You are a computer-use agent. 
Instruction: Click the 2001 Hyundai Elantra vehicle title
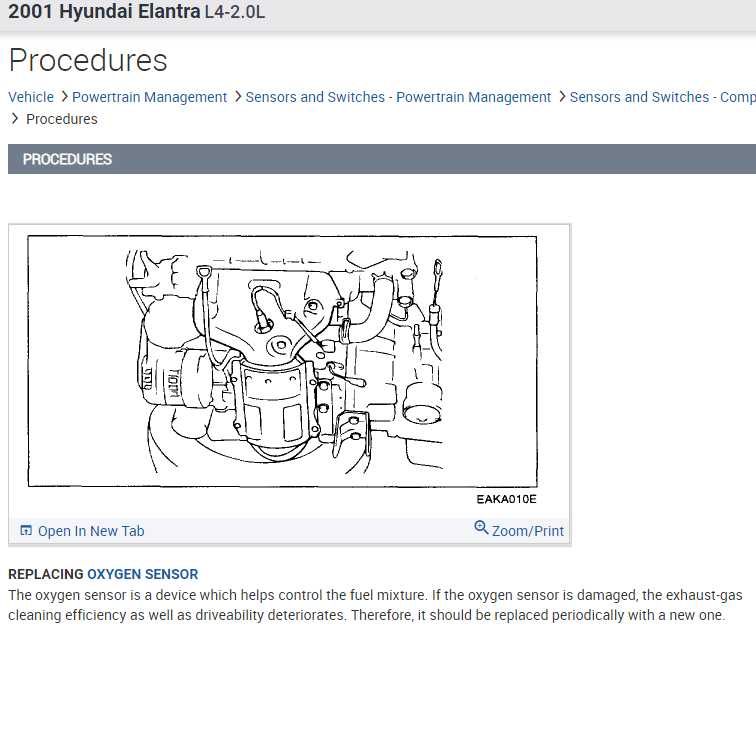coord(104,12)
